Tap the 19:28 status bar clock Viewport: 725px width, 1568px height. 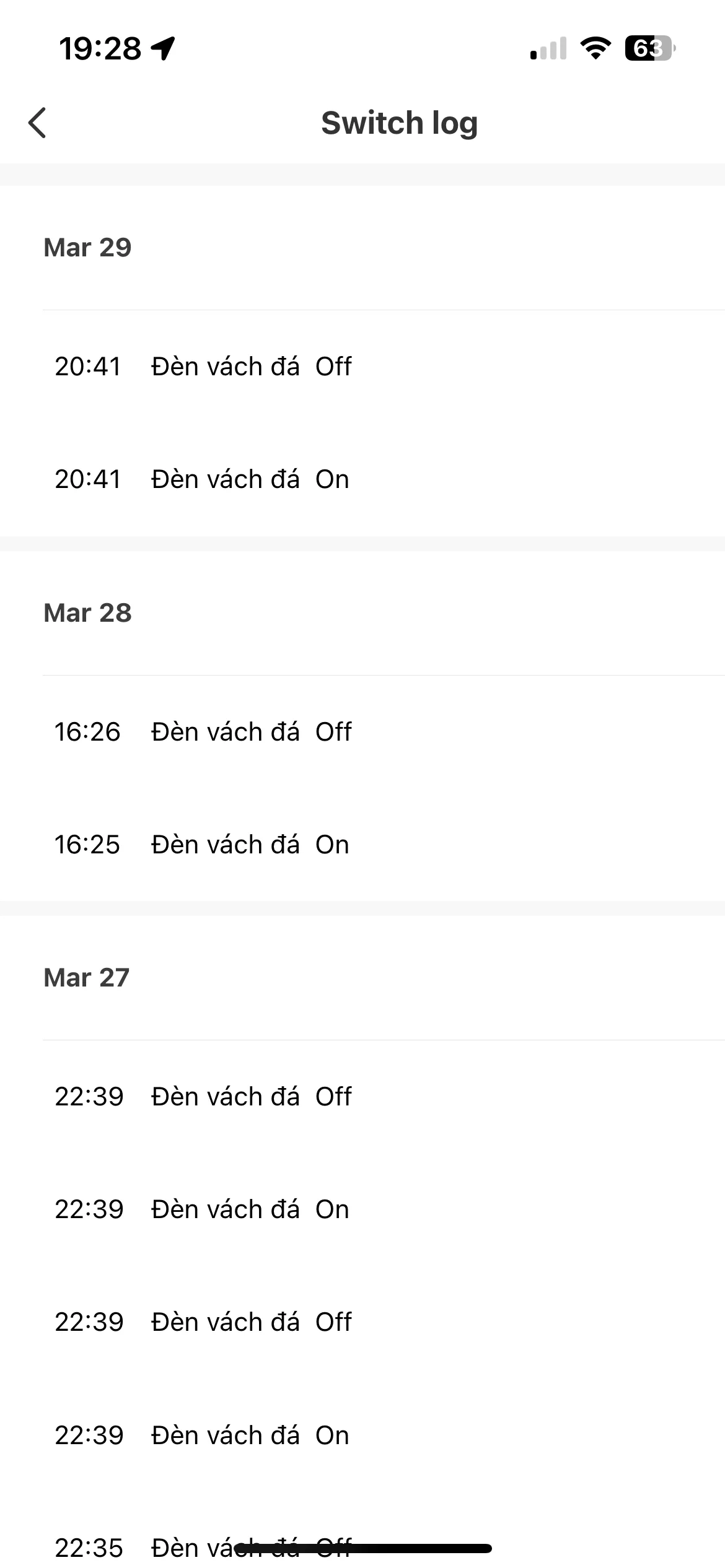tap(100, 48)
